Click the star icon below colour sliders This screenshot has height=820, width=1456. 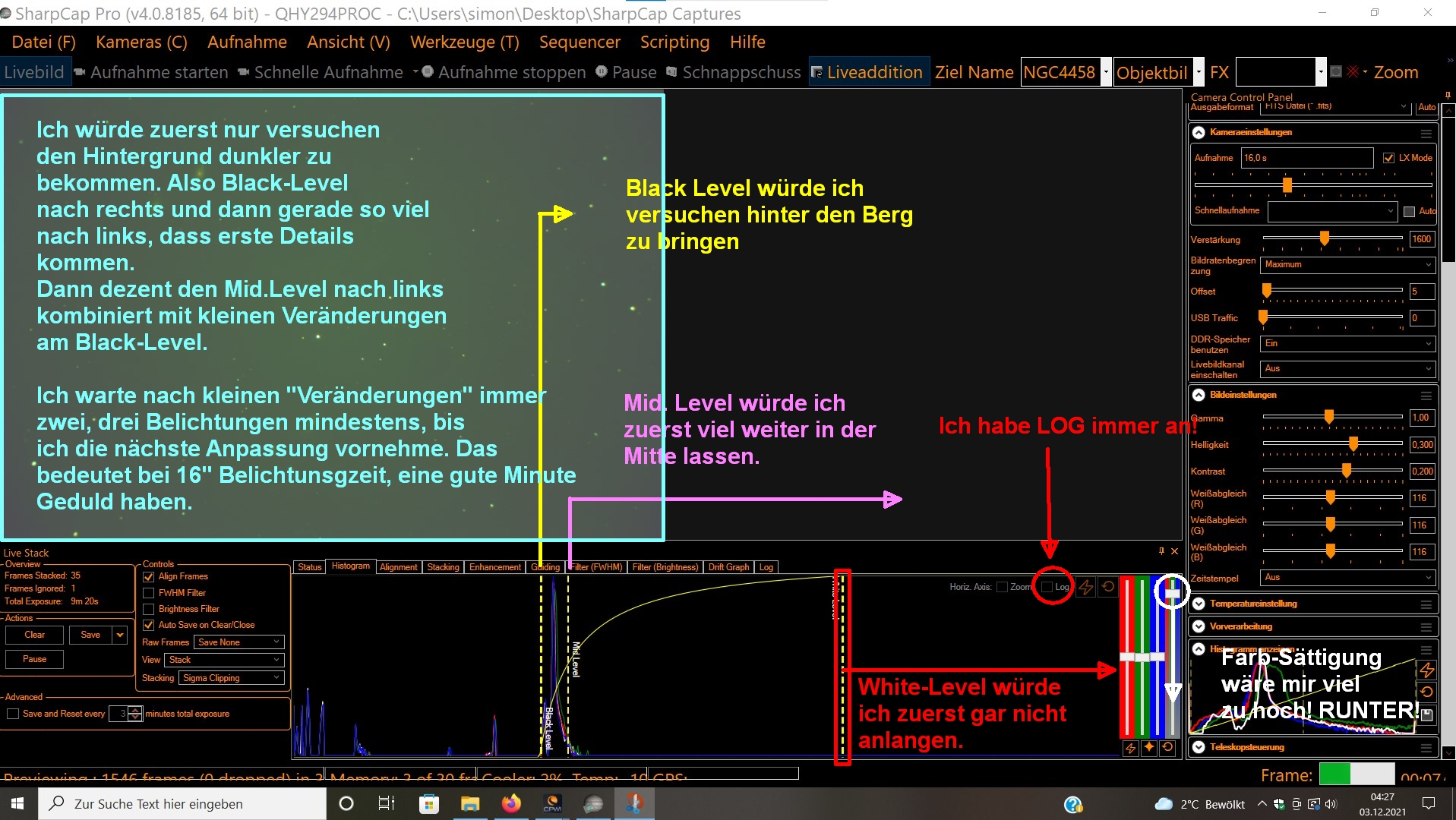1149,748
